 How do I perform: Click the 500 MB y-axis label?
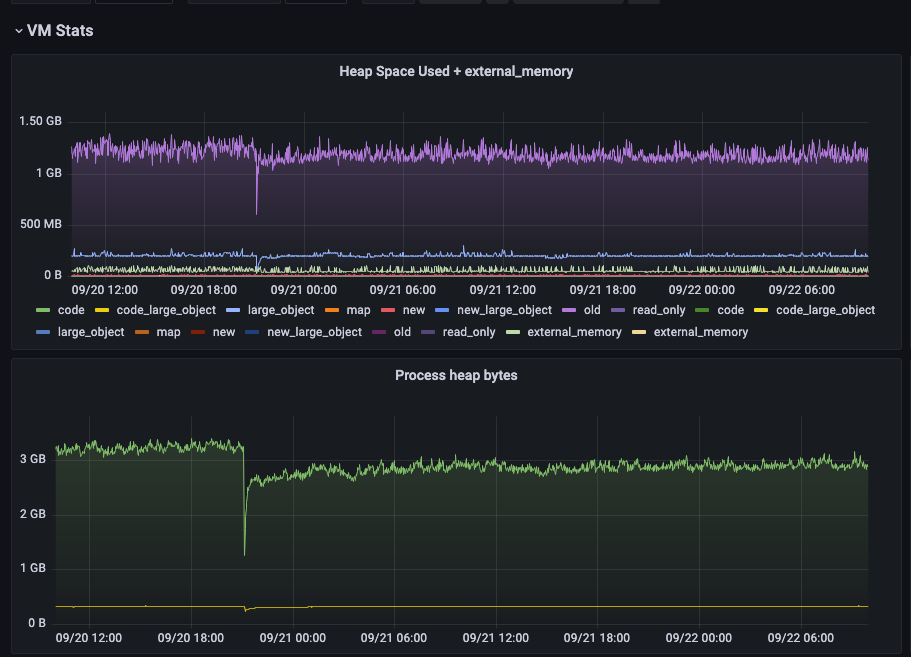pos(41,224)
